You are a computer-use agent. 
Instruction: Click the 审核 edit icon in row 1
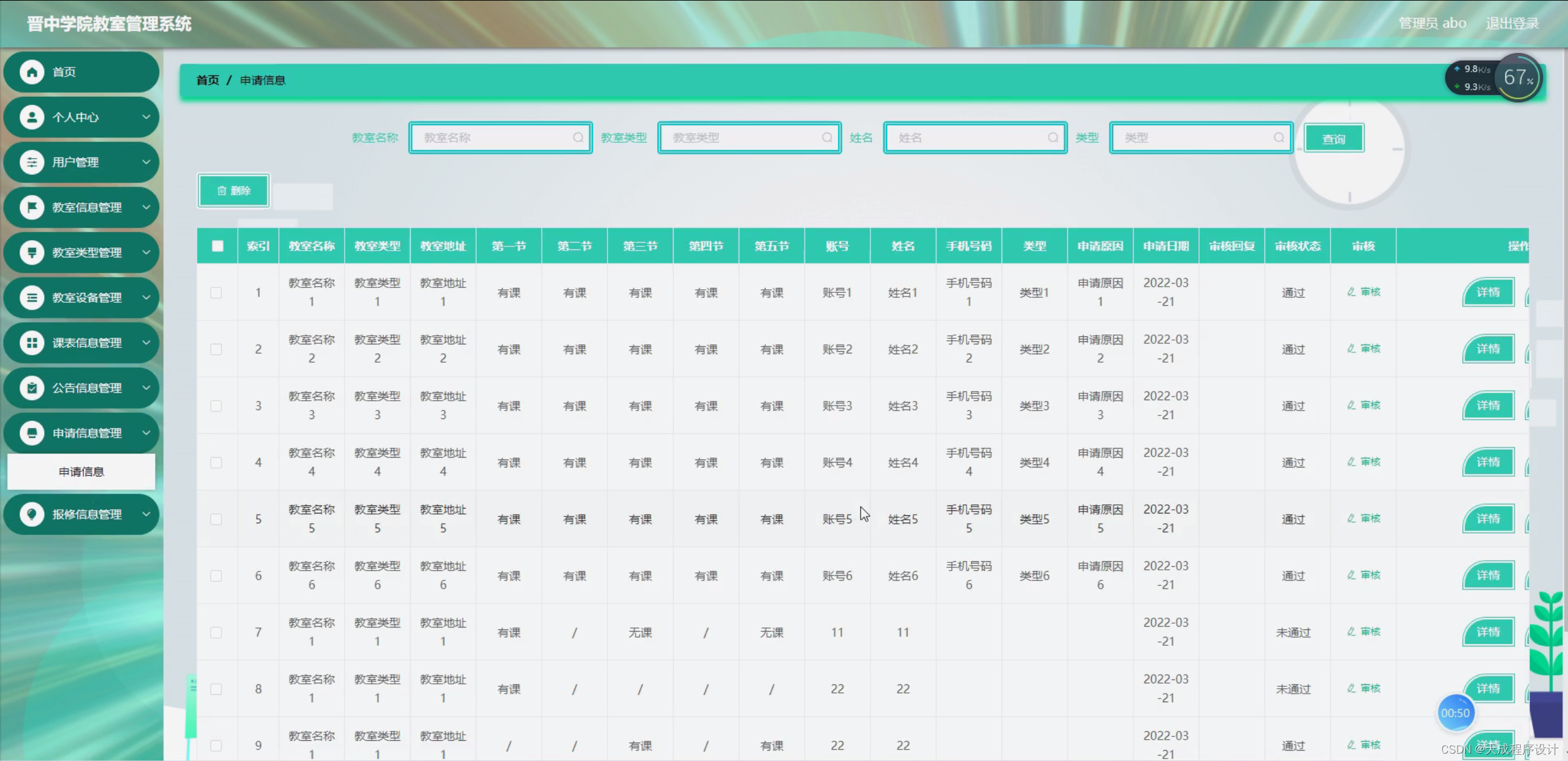1351,292
